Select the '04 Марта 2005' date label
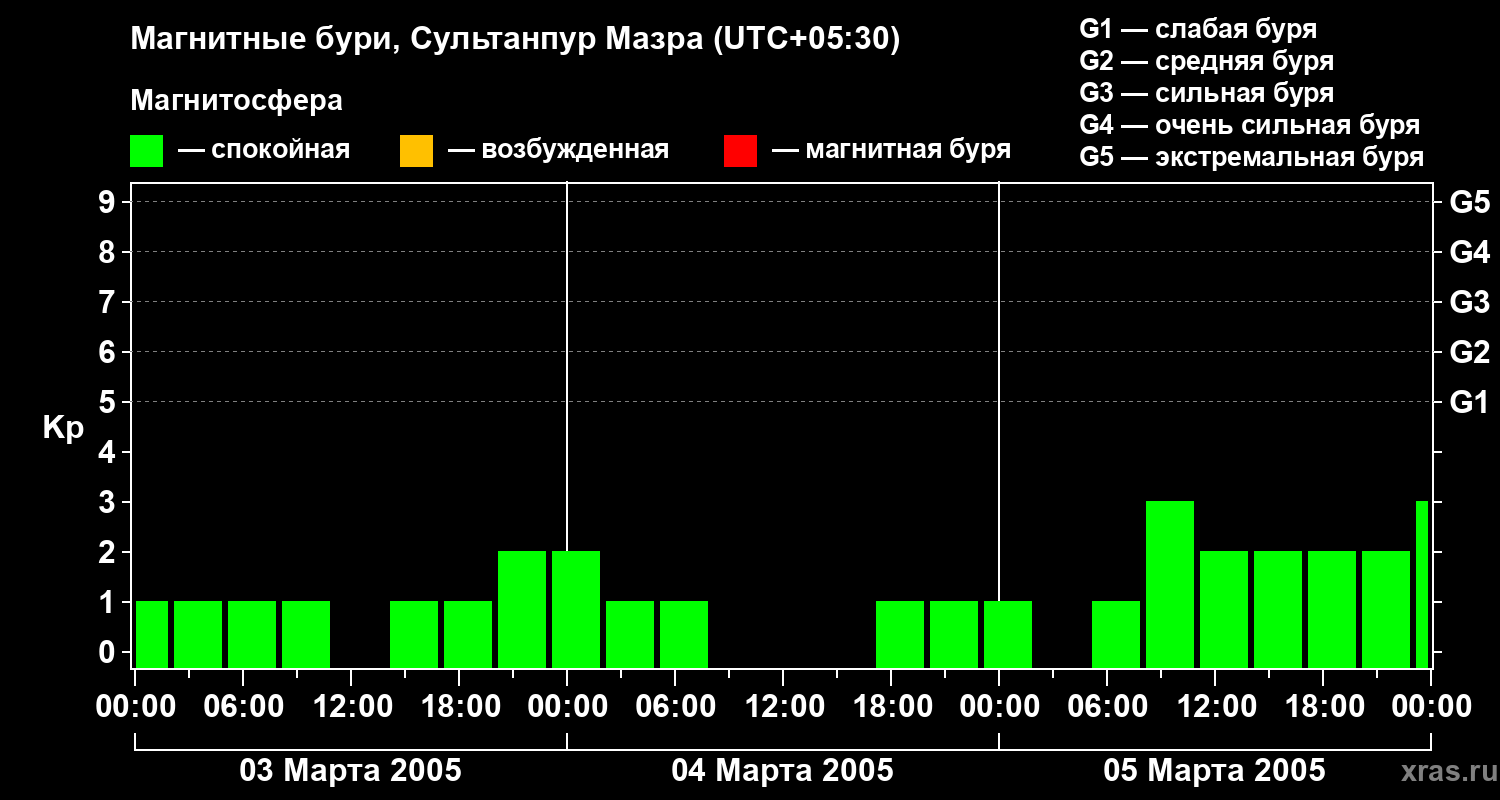Image resolution: width=1500 pixels, height=800 pixels. 782,771
